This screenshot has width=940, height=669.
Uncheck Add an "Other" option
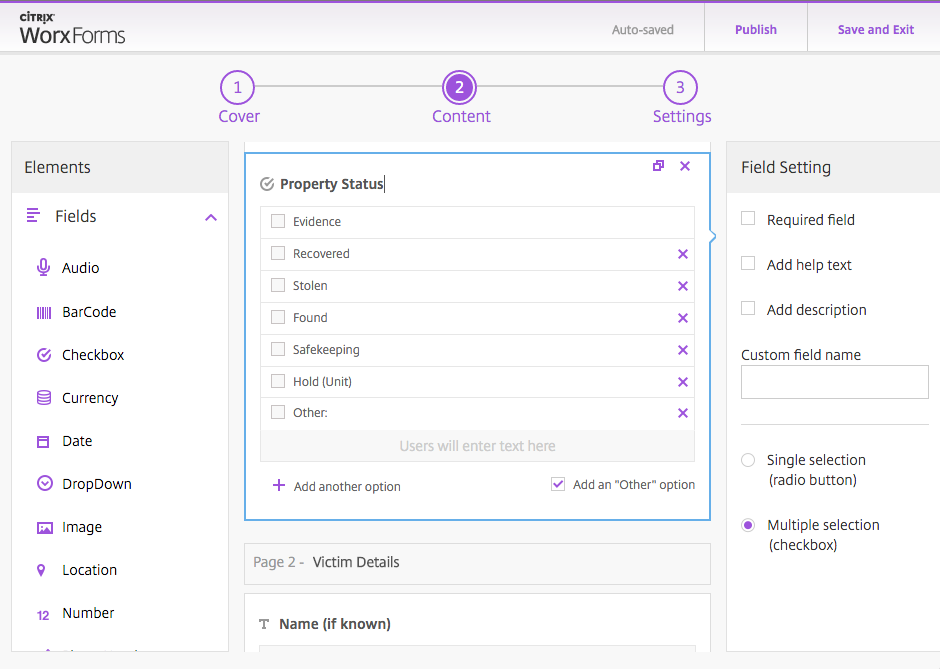click(x=558, y=485)
